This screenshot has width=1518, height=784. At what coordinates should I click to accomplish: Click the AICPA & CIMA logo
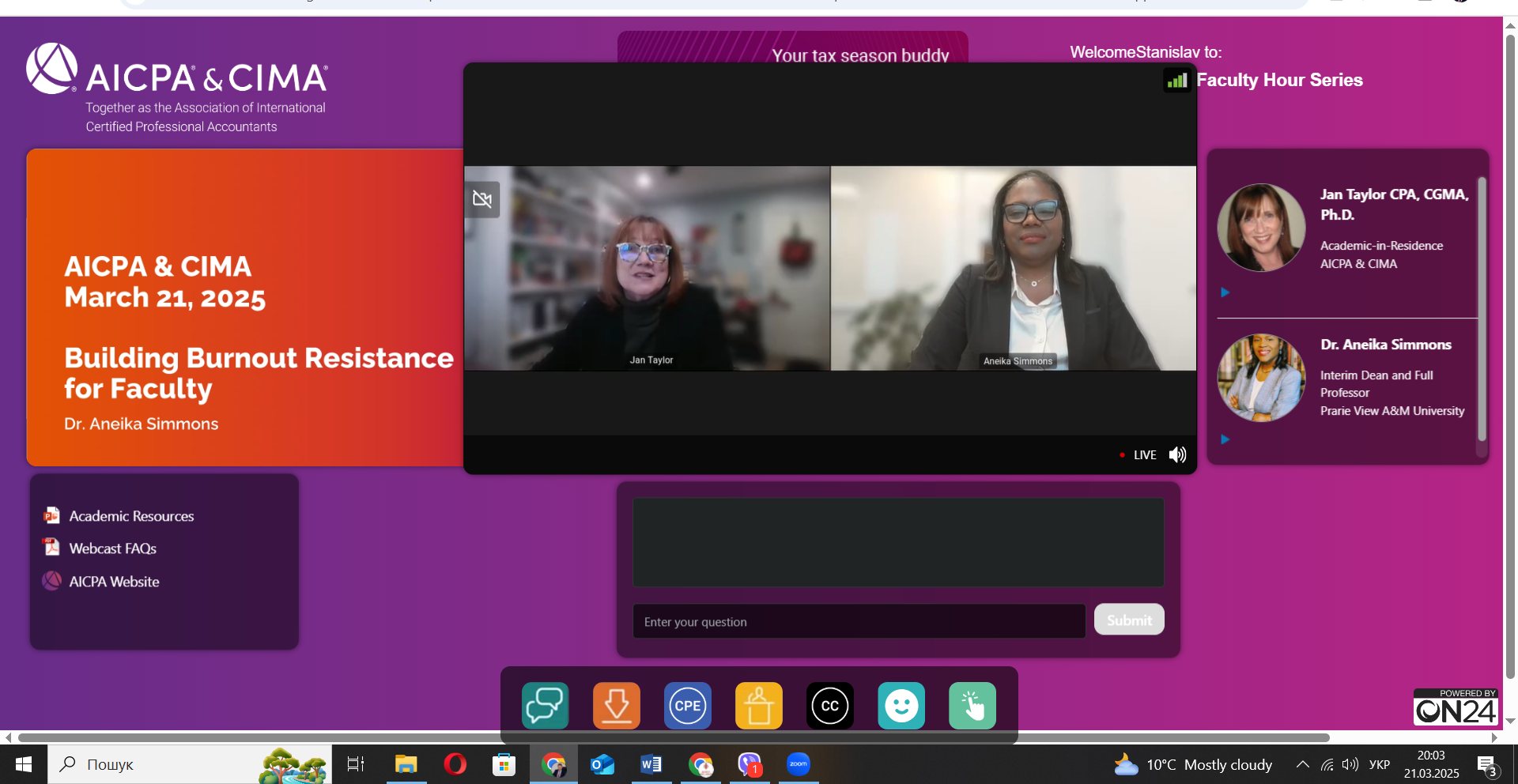[x=177, y=88]
